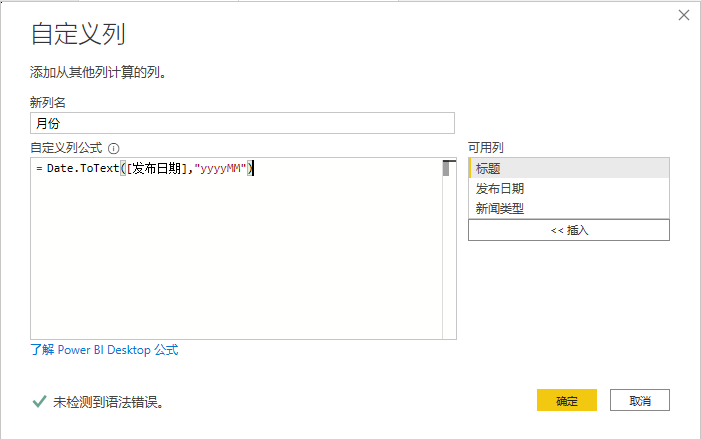Screen dimensions: 701x439
Task: Click the 未检测到语法错误 status message
Action: point(108,402)
